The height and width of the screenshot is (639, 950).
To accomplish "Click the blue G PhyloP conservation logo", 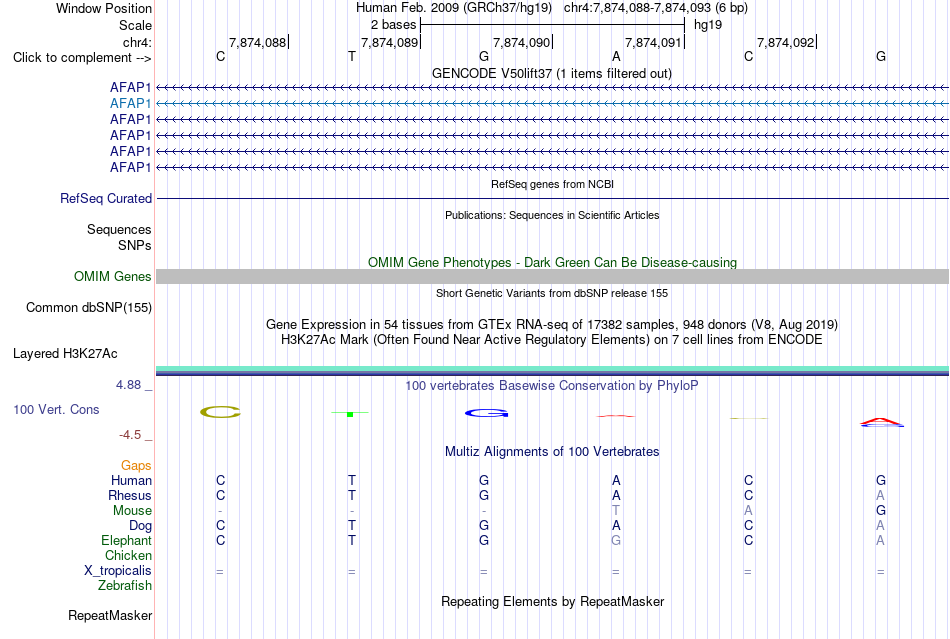I will coord(486,414).
